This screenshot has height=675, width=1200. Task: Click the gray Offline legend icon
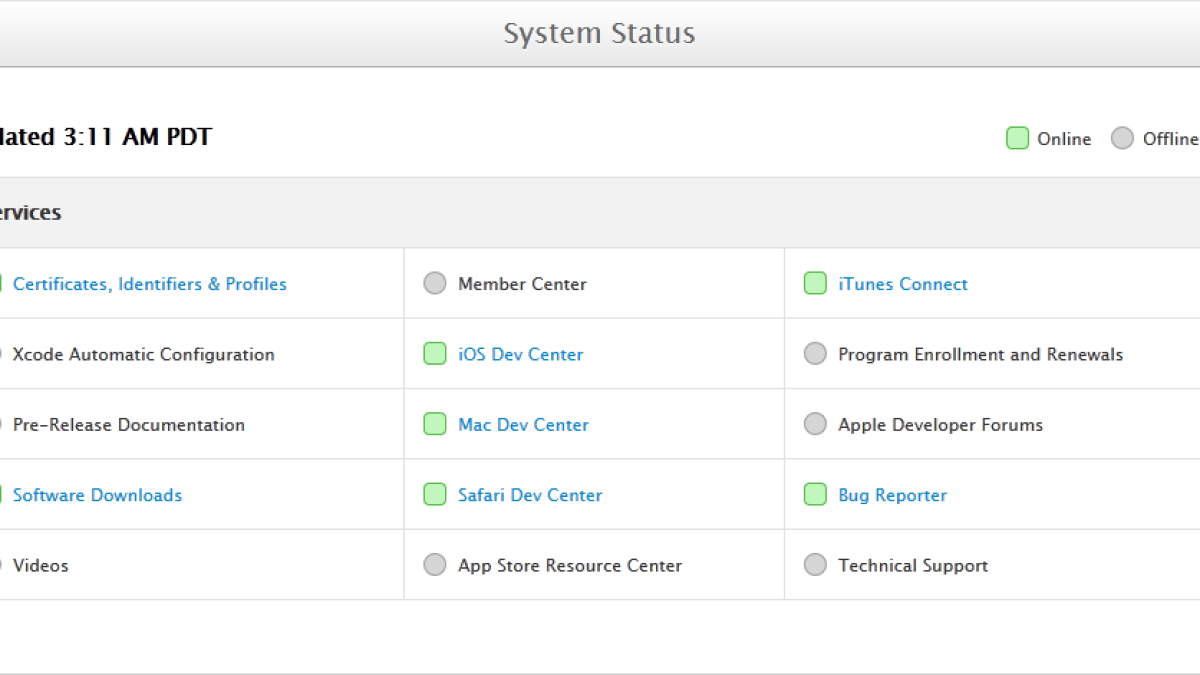(1122, 138)
